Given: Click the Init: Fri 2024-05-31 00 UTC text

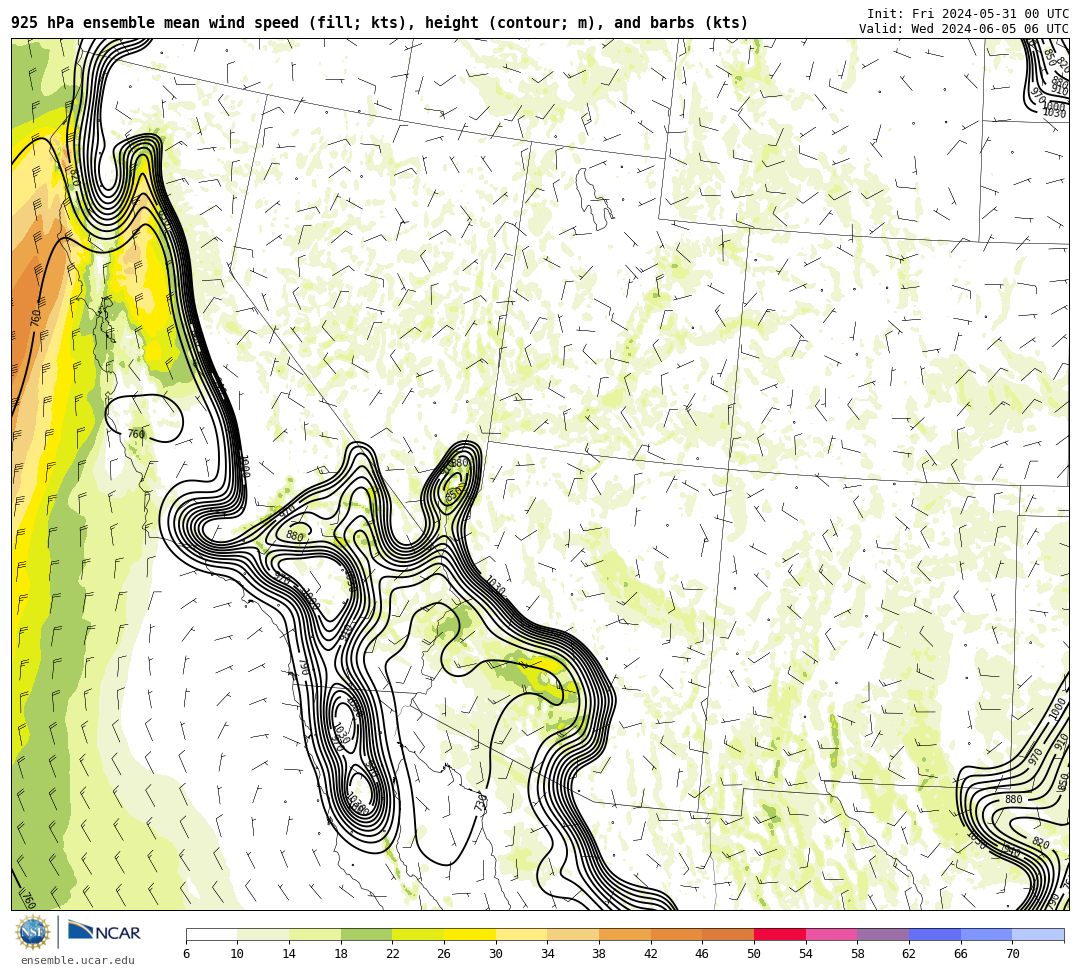Looking at the screenshot, I should (x=968, y=14).
